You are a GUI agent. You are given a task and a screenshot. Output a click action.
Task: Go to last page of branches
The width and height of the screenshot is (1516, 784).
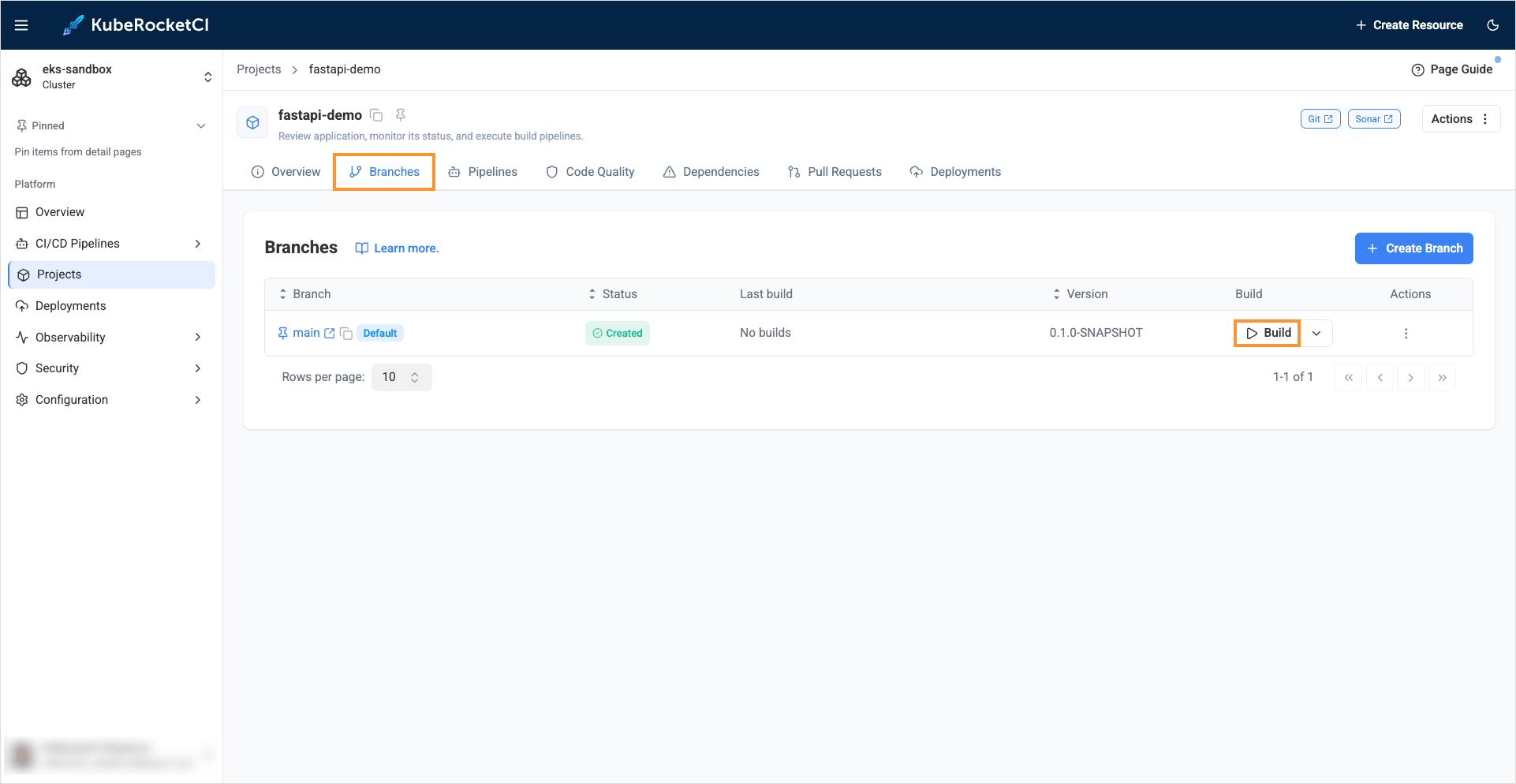[1443, 378]
